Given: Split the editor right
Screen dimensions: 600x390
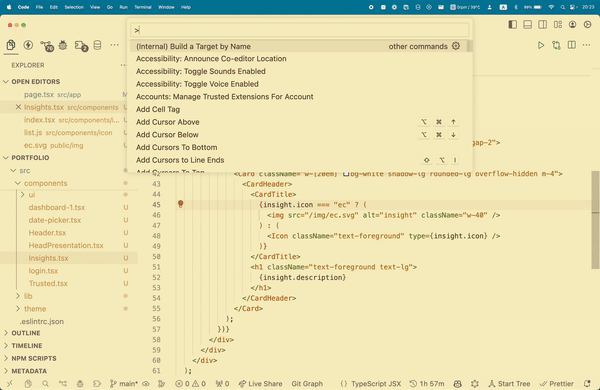Looking at the screenshot, I should [x=572, y=45].
